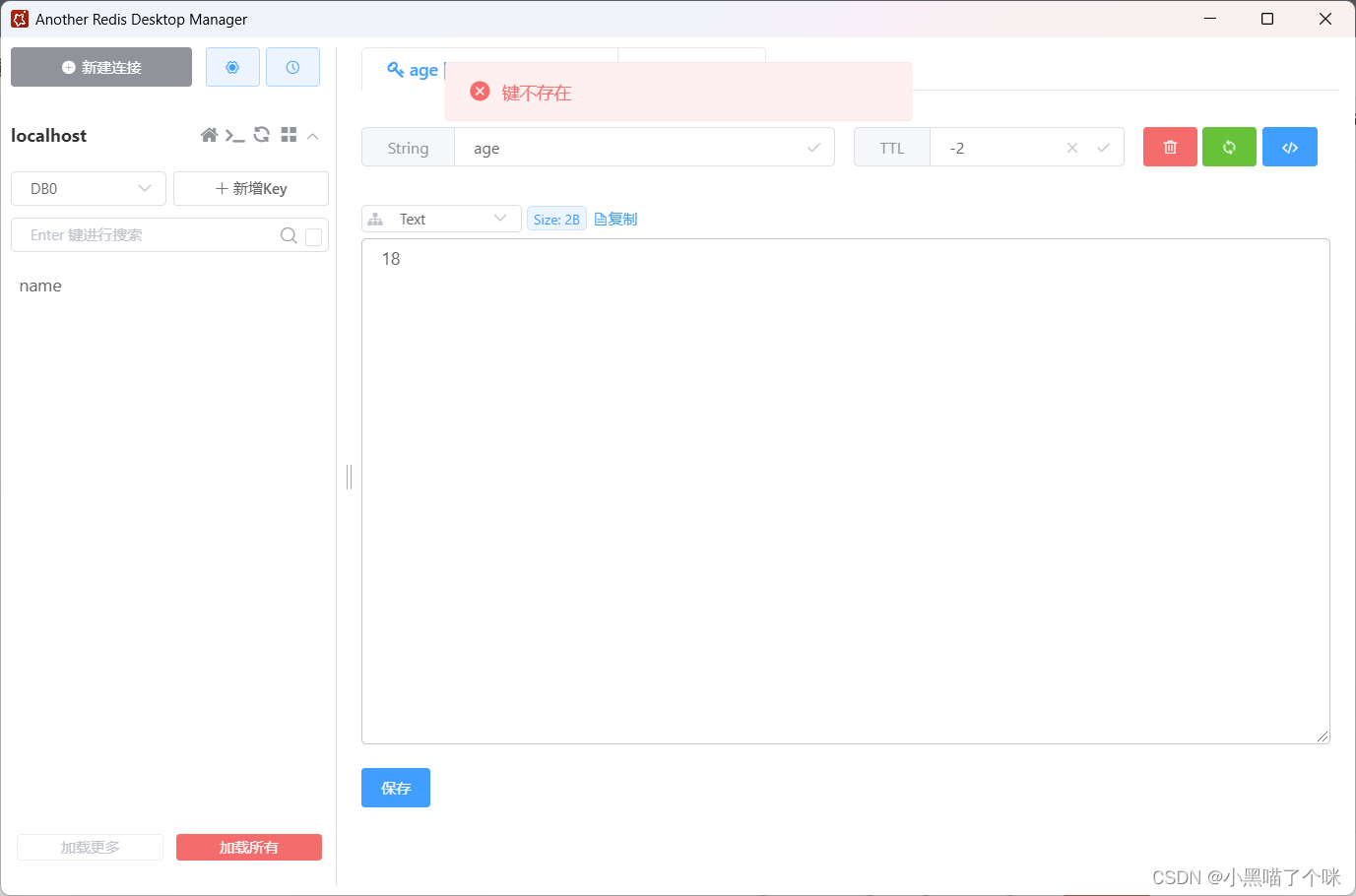Open the connection history clock icon
Viewport: 1356px width, 896px height.
click(x=292, y=66)
